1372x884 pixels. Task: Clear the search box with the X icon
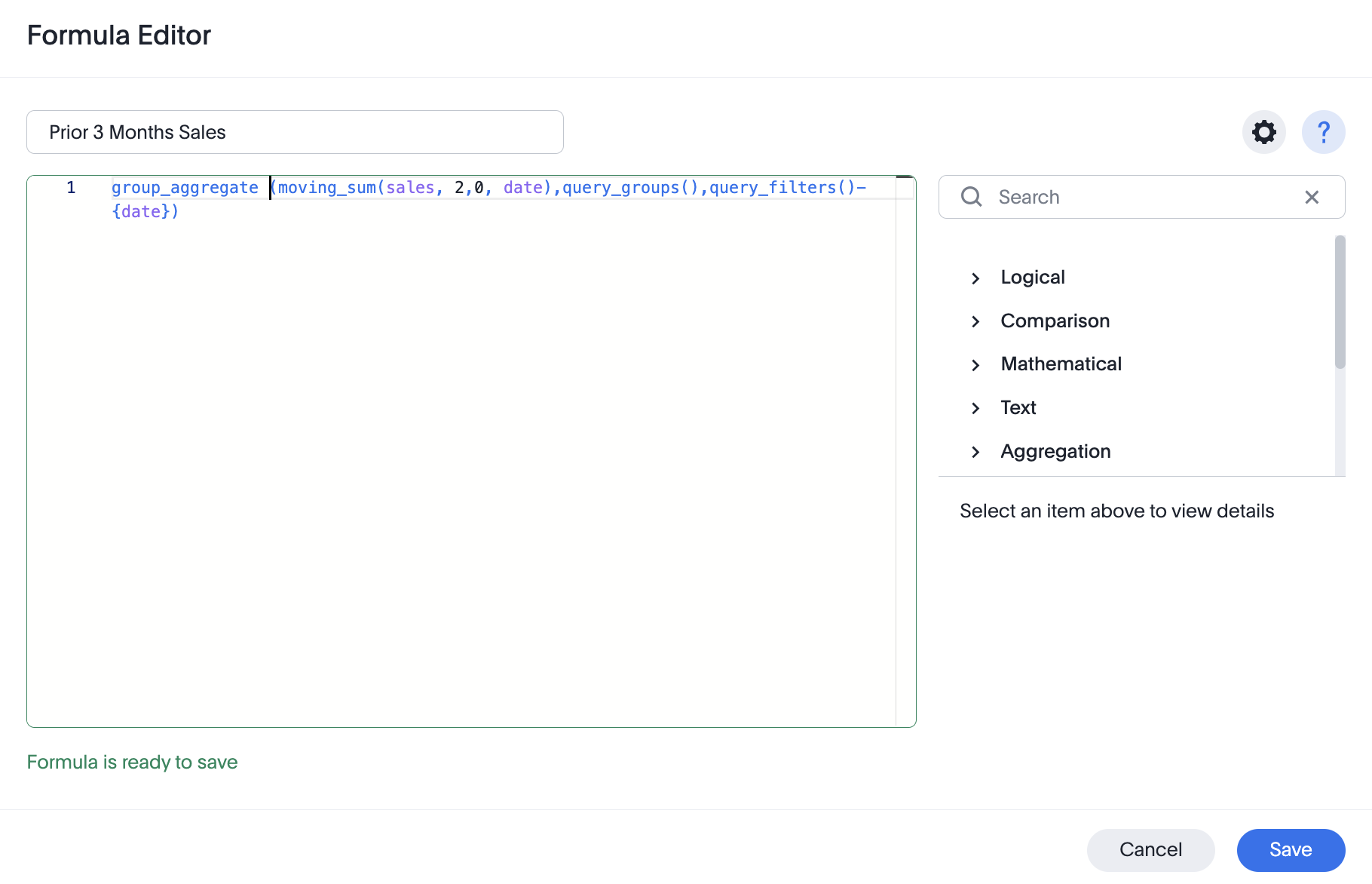(1312, 197)
